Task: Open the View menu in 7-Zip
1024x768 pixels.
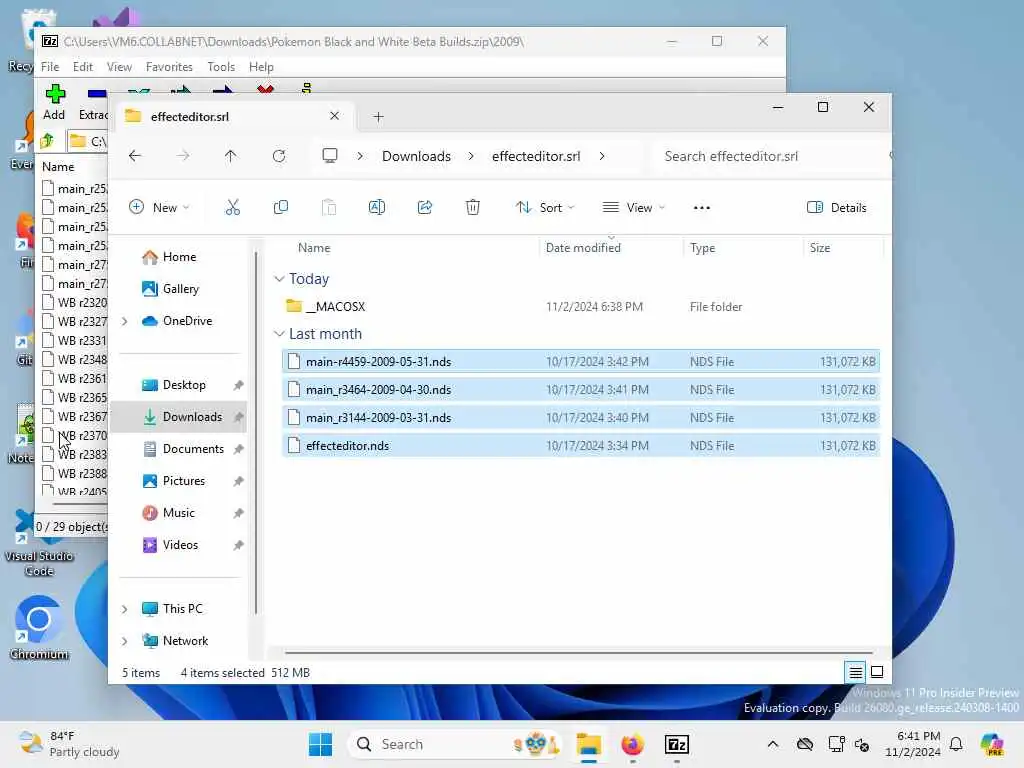Action: click(x=119, y=67)
